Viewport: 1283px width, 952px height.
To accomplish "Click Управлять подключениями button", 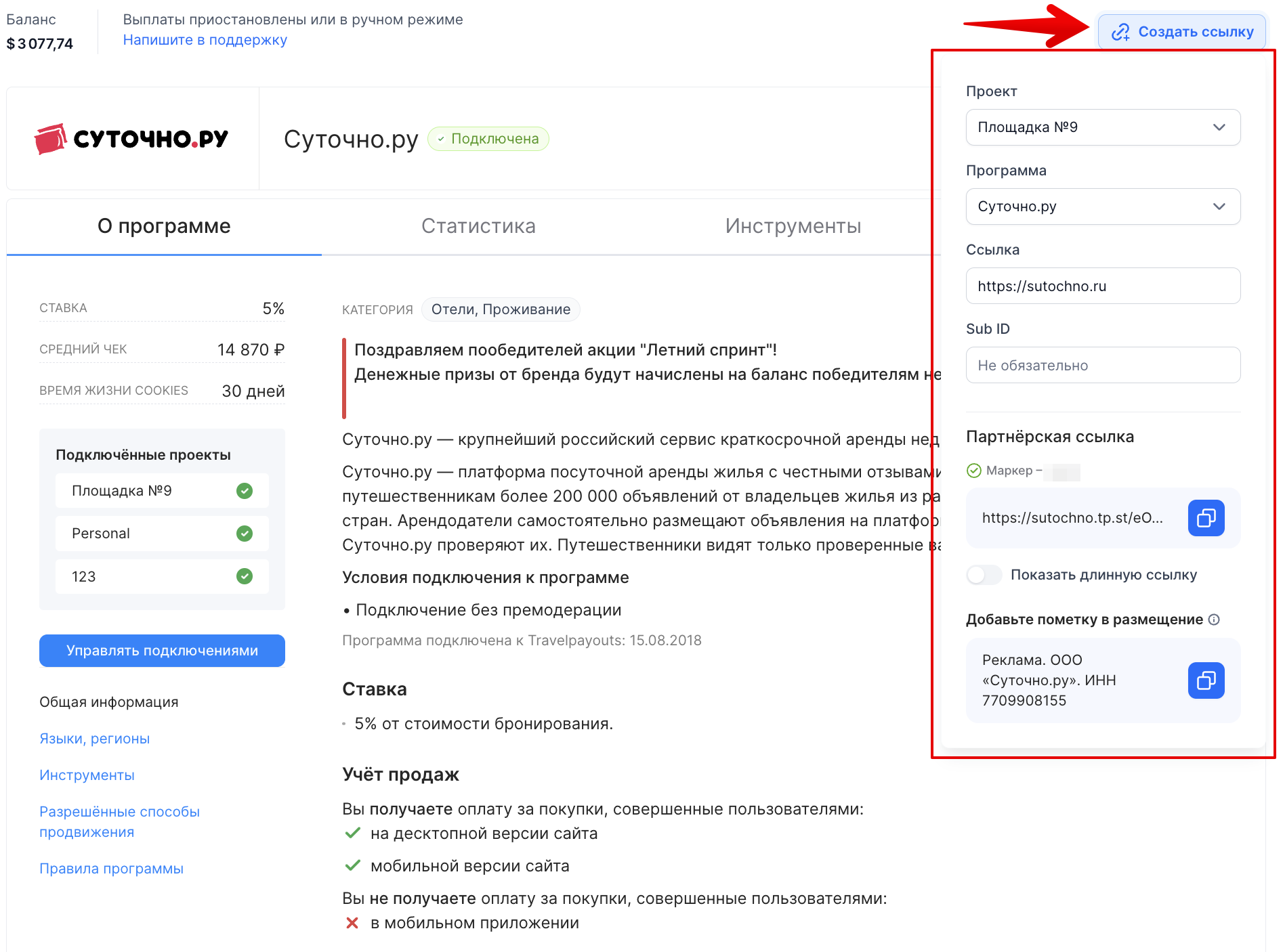I will [162, 651].
